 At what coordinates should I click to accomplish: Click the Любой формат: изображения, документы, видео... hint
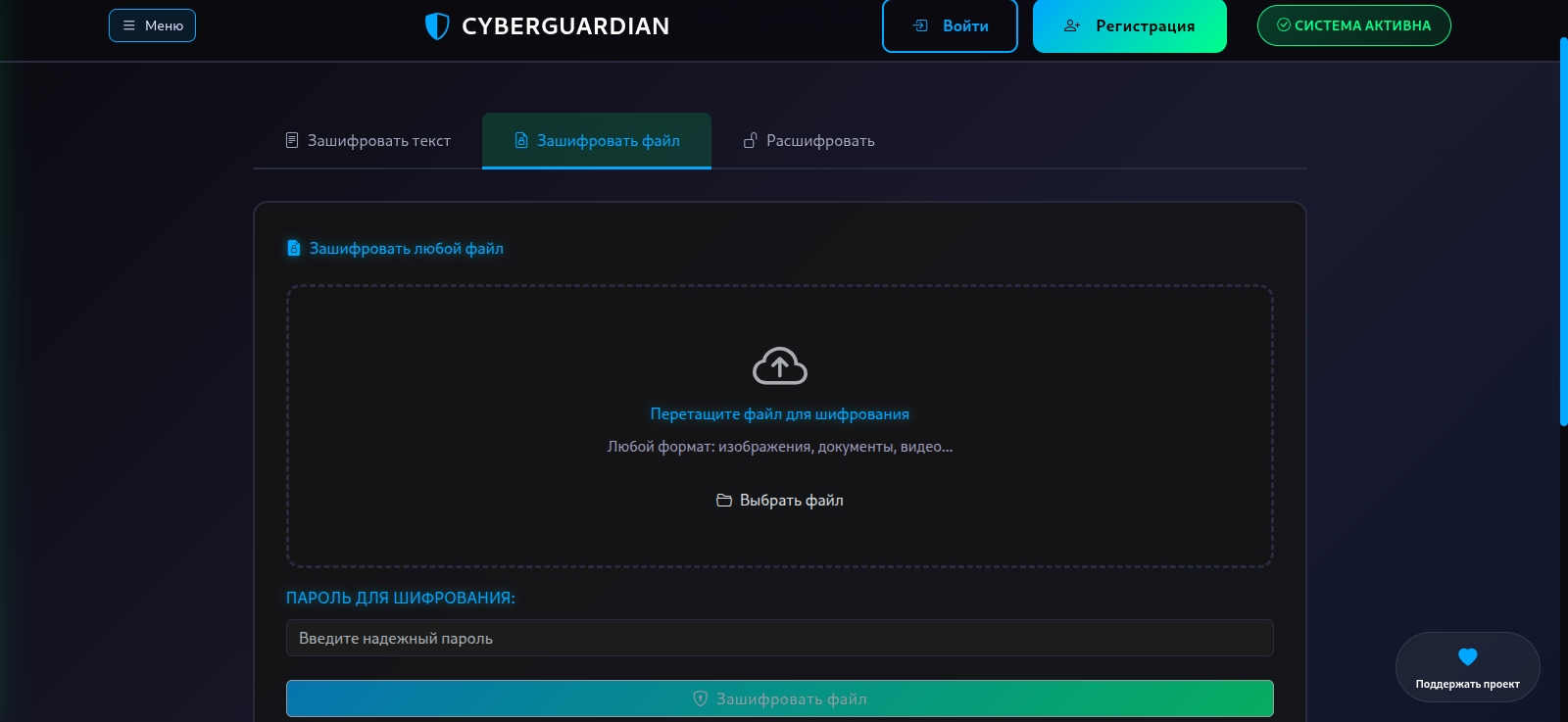(x=780, y=447)
